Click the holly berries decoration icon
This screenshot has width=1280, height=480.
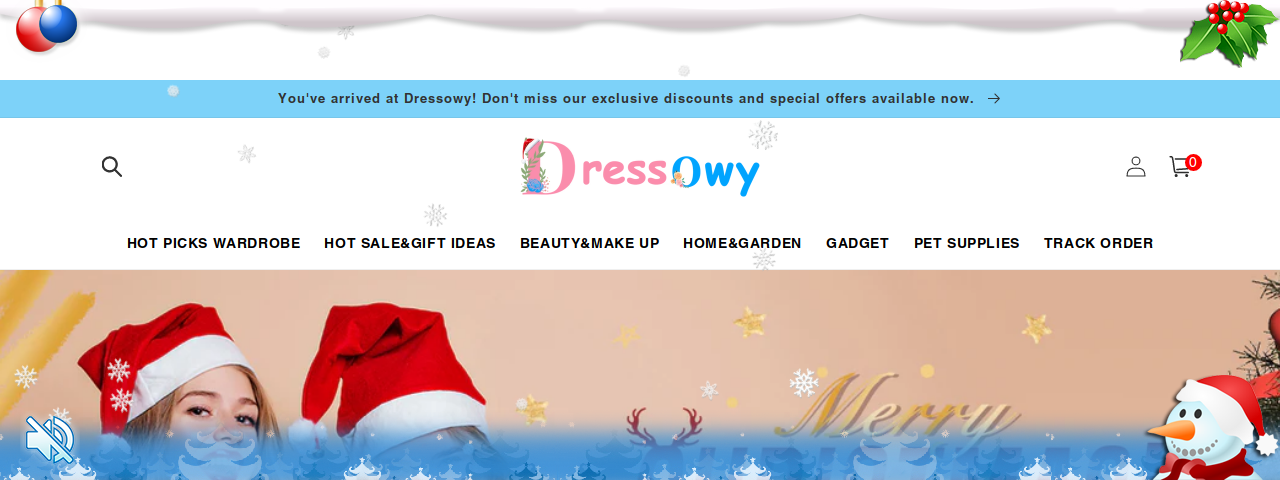[x=1228, y=33]
